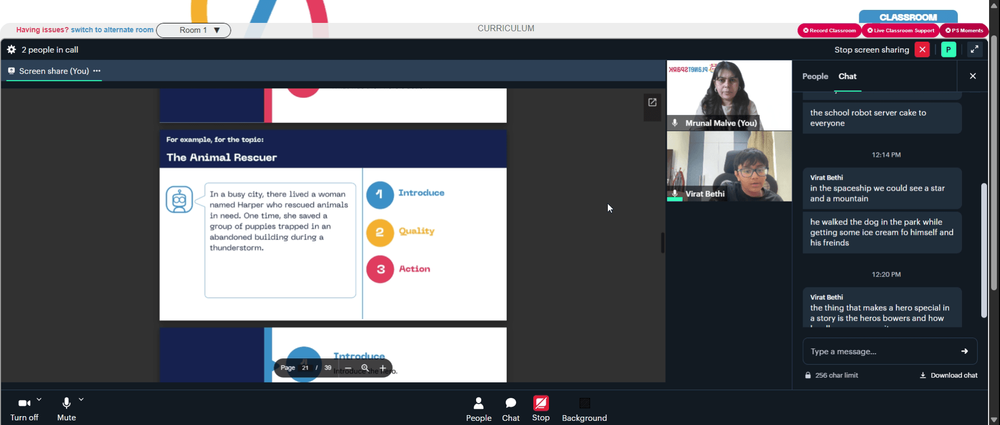Open Background effects option
Image resolution: width=1000 pixels, height=425 pixels.
pyautogui.click(x=584, y=409)
